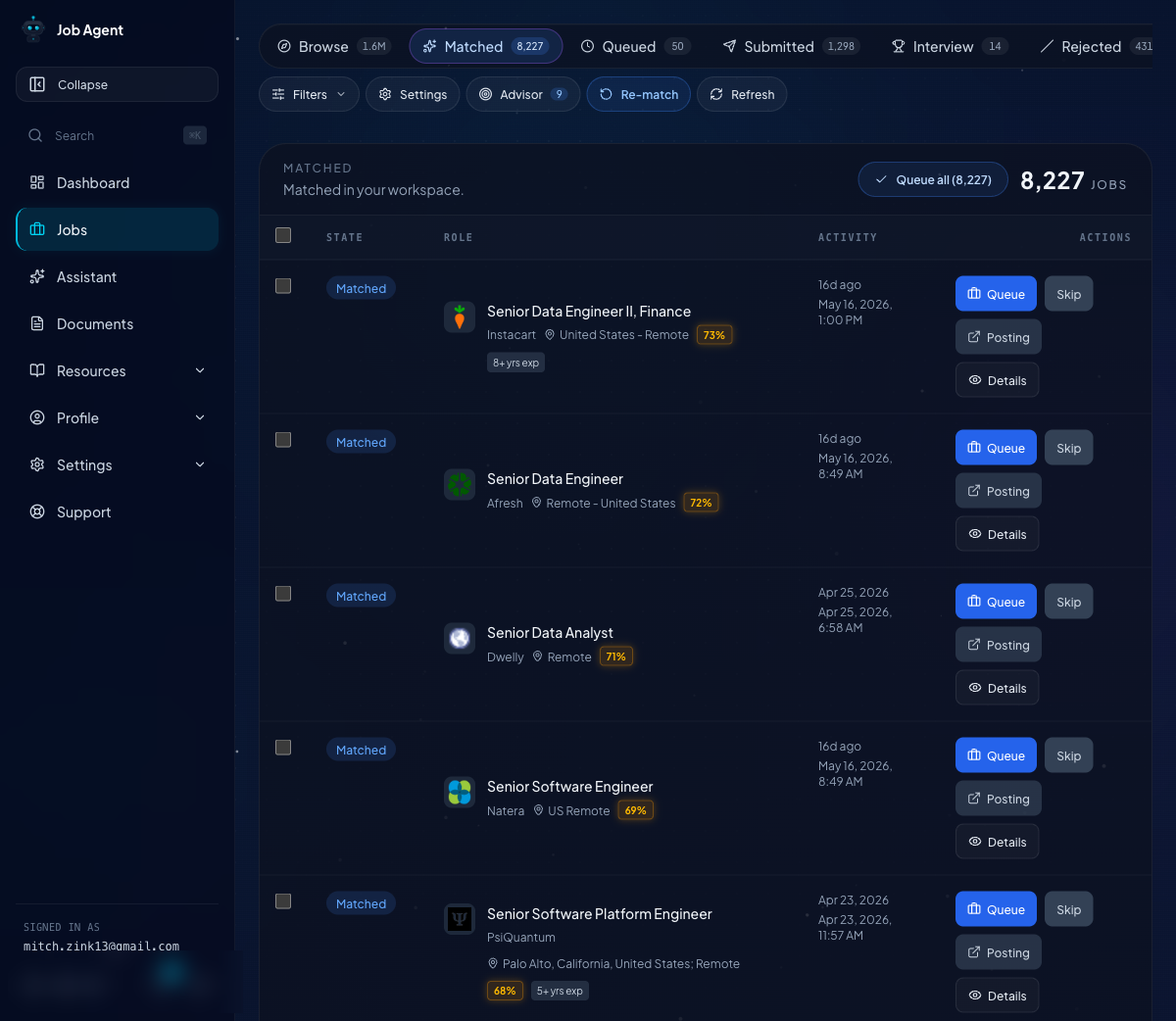1176x1021 pixels.
Task: Select the Dwelly job row checkbox
Action: click(x=283, y=594)
